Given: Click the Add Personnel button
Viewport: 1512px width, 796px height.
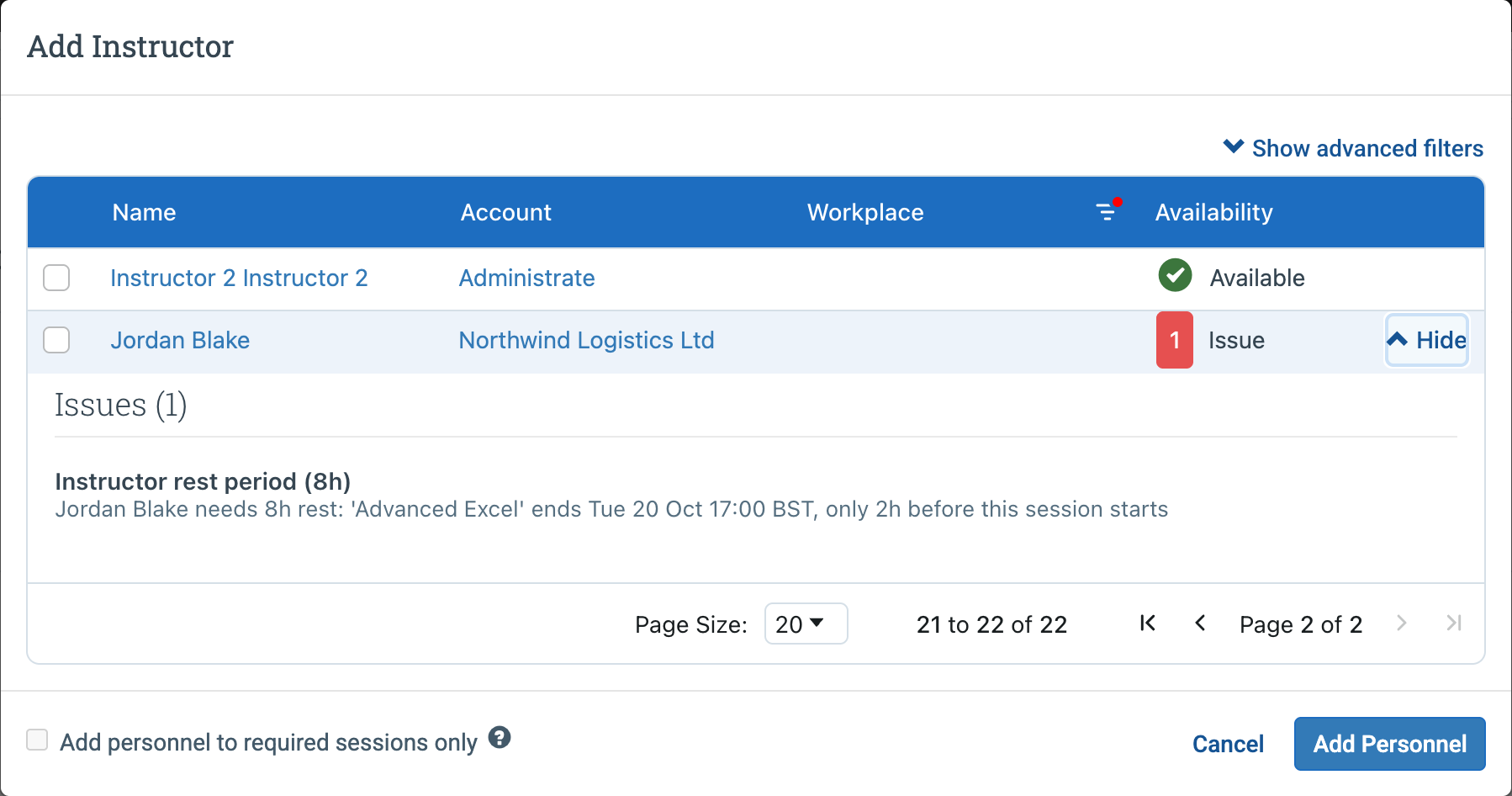Looking at the screenshot, I should point(1389,744).
